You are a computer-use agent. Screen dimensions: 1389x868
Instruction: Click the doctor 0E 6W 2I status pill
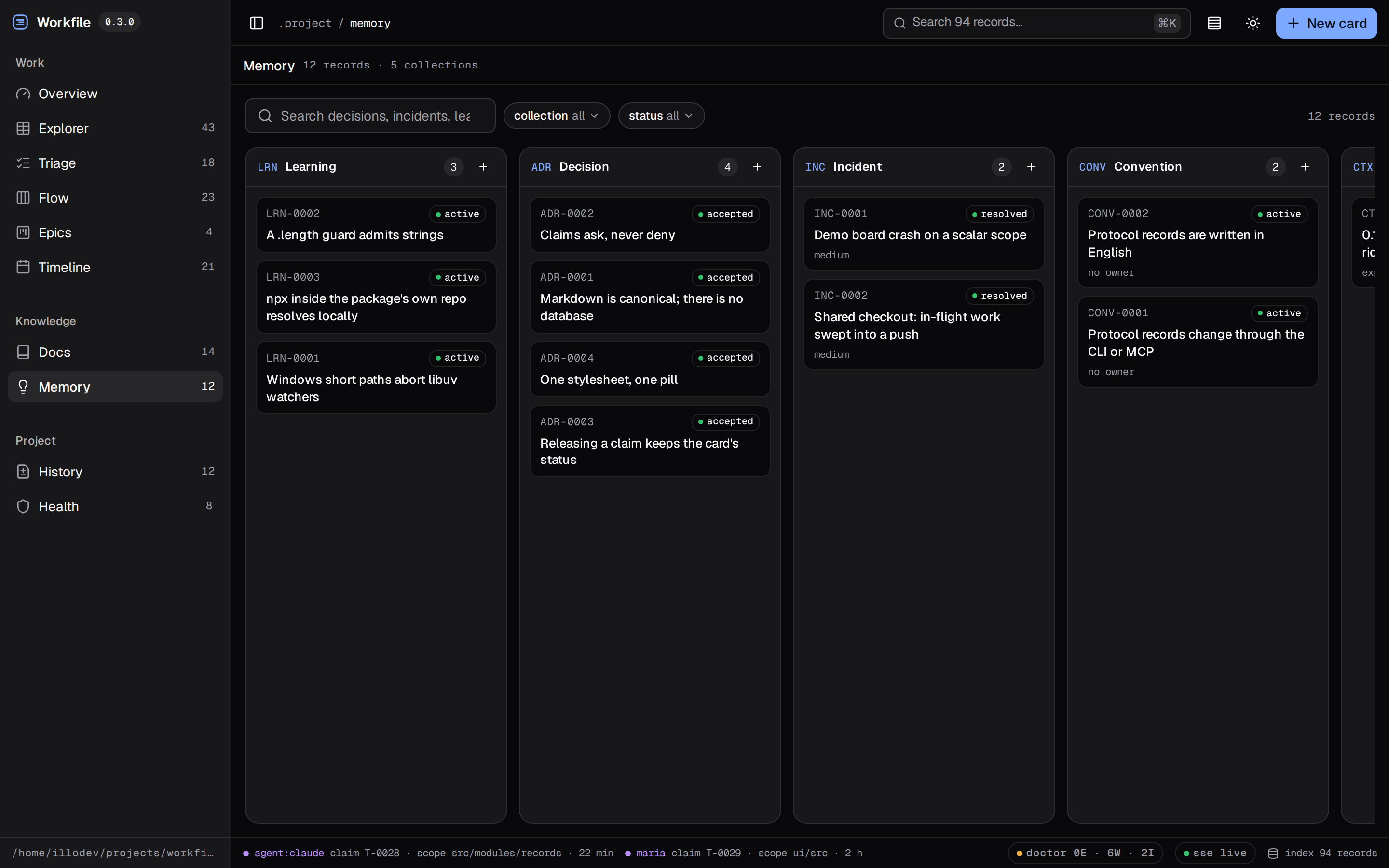coord(1085,853)
